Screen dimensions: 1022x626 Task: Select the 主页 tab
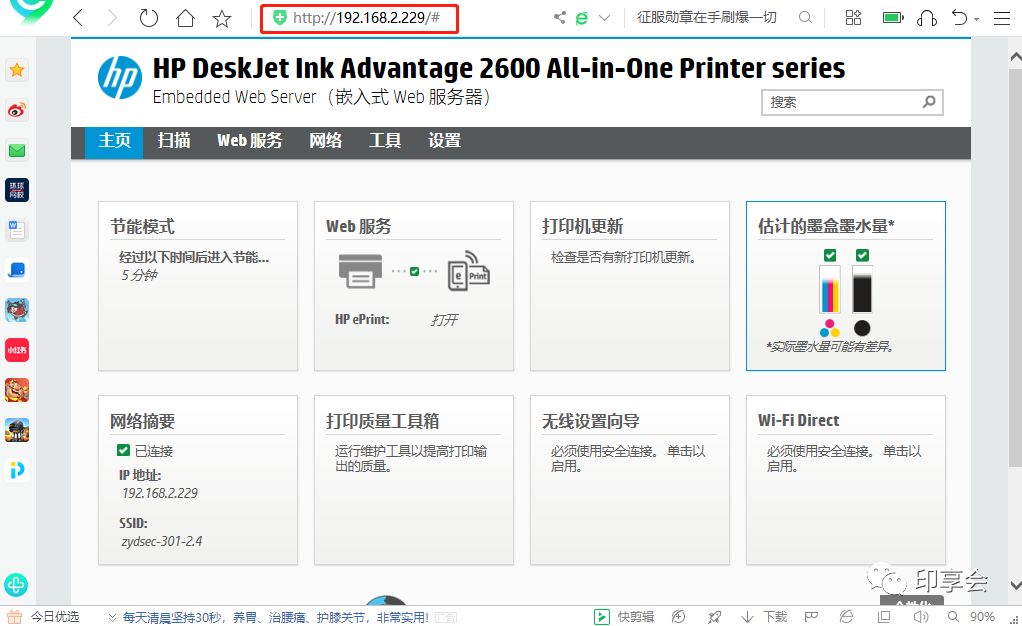(x=114, y=141)
